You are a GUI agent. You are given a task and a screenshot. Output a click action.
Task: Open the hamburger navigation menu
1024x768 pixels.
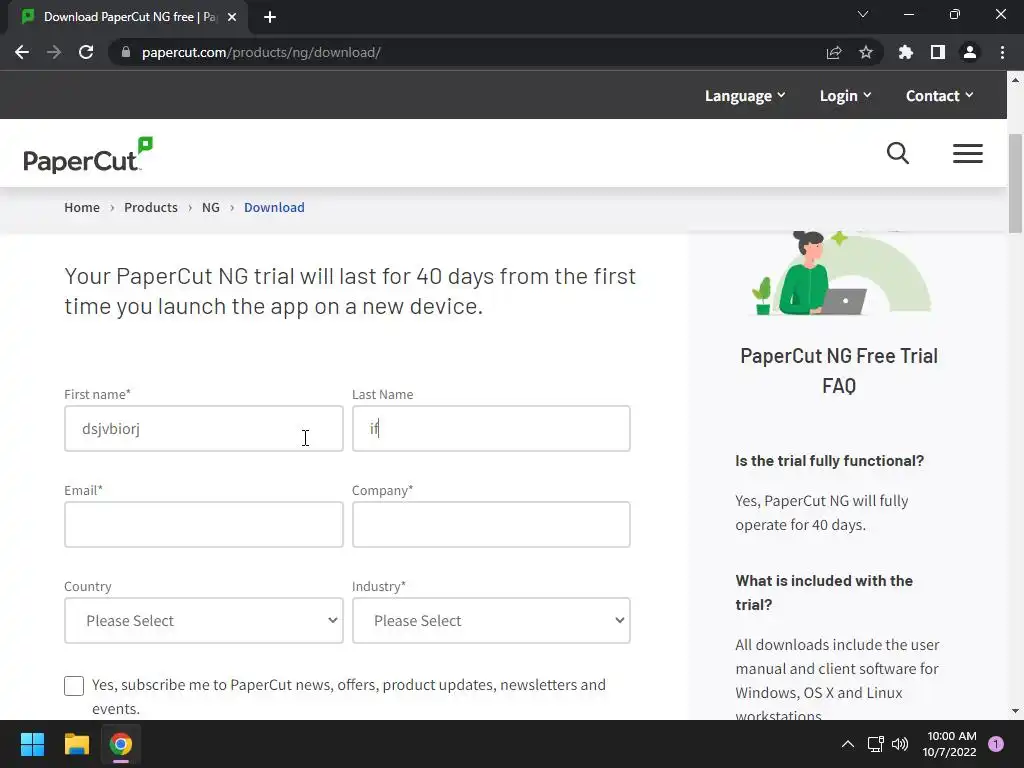tap(968, 153)
